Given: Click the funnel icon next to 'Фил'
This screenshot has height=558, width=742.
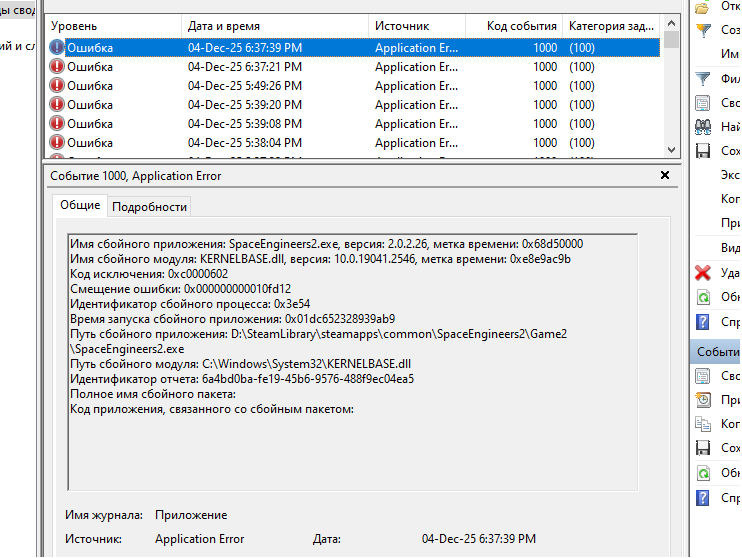Looking at the screenshot, I should pyautogui.click(x=704, y=79).
